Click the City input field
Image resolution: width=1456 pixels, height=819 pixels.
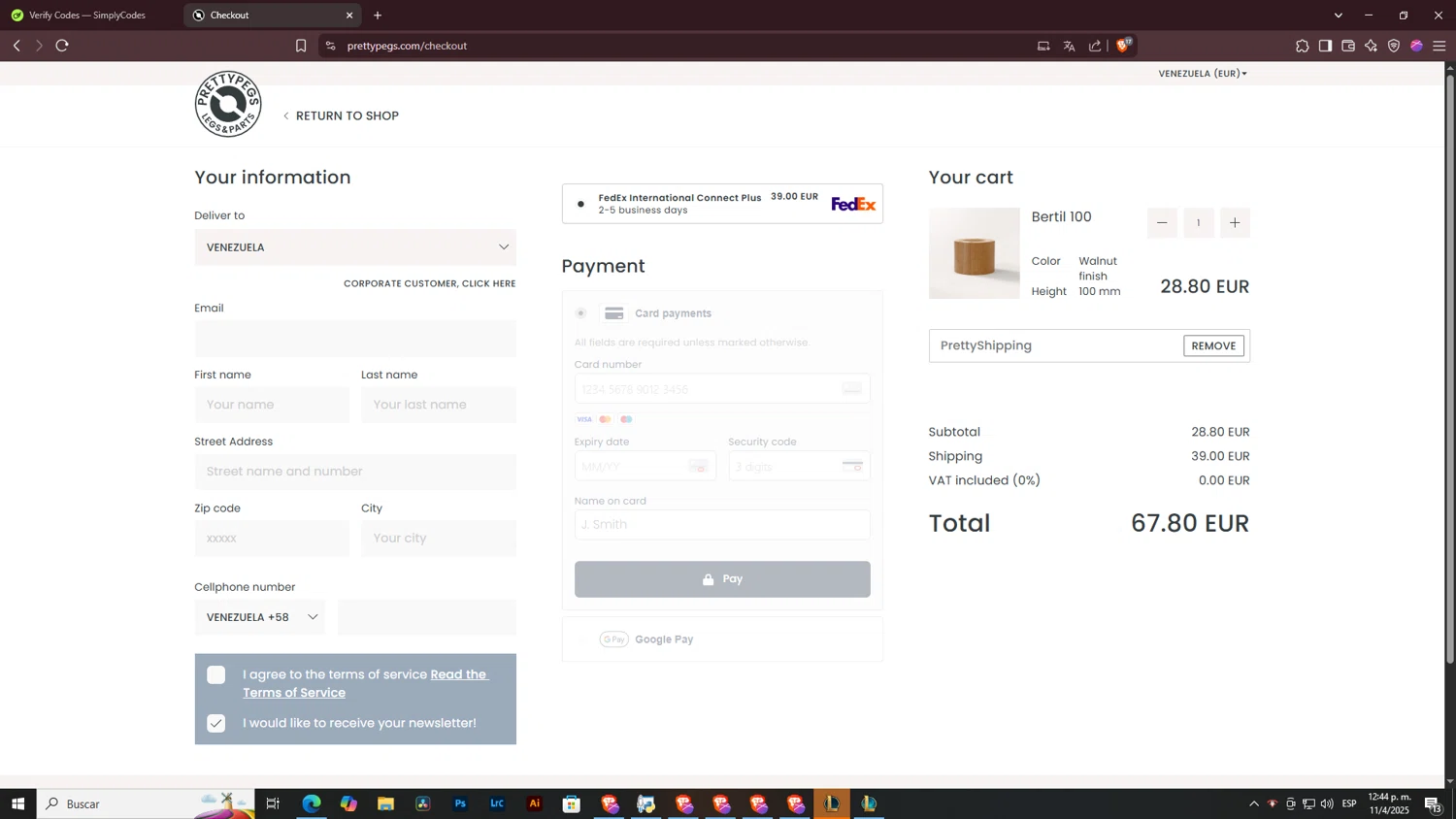439,539
